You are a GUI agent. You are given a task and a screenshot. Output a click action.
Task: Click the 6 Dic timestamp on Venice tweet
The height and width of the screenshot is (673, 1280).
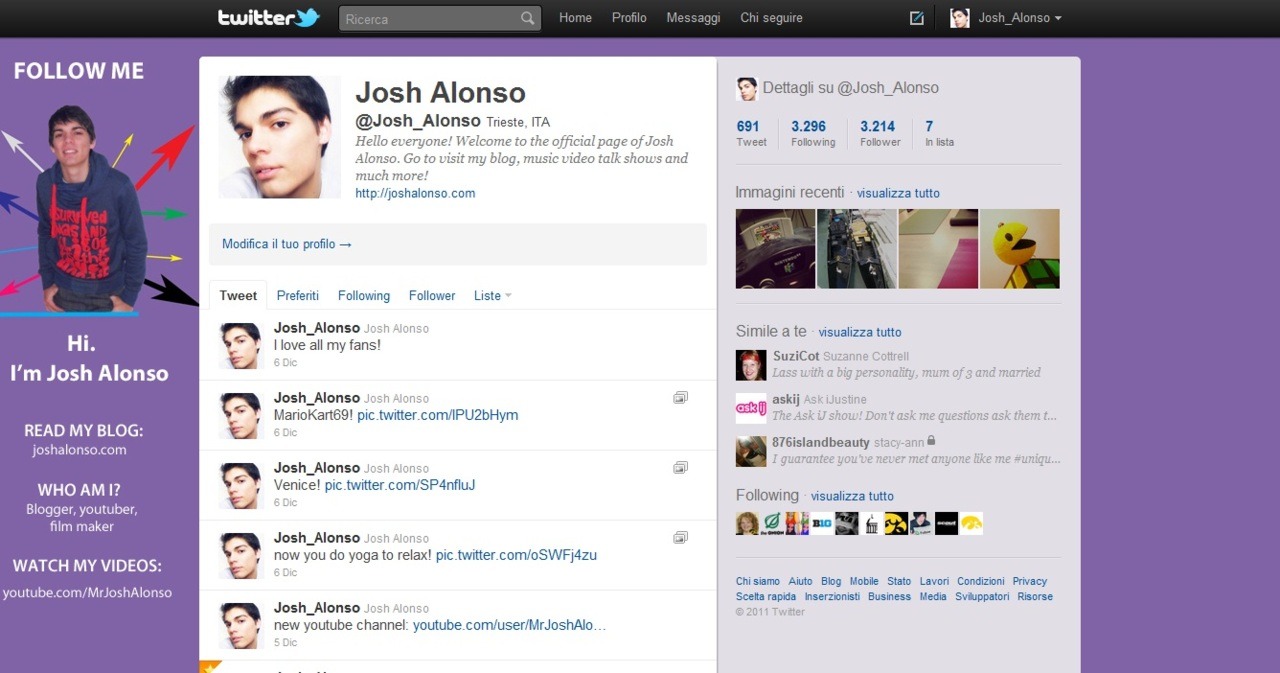click(285, 503)
